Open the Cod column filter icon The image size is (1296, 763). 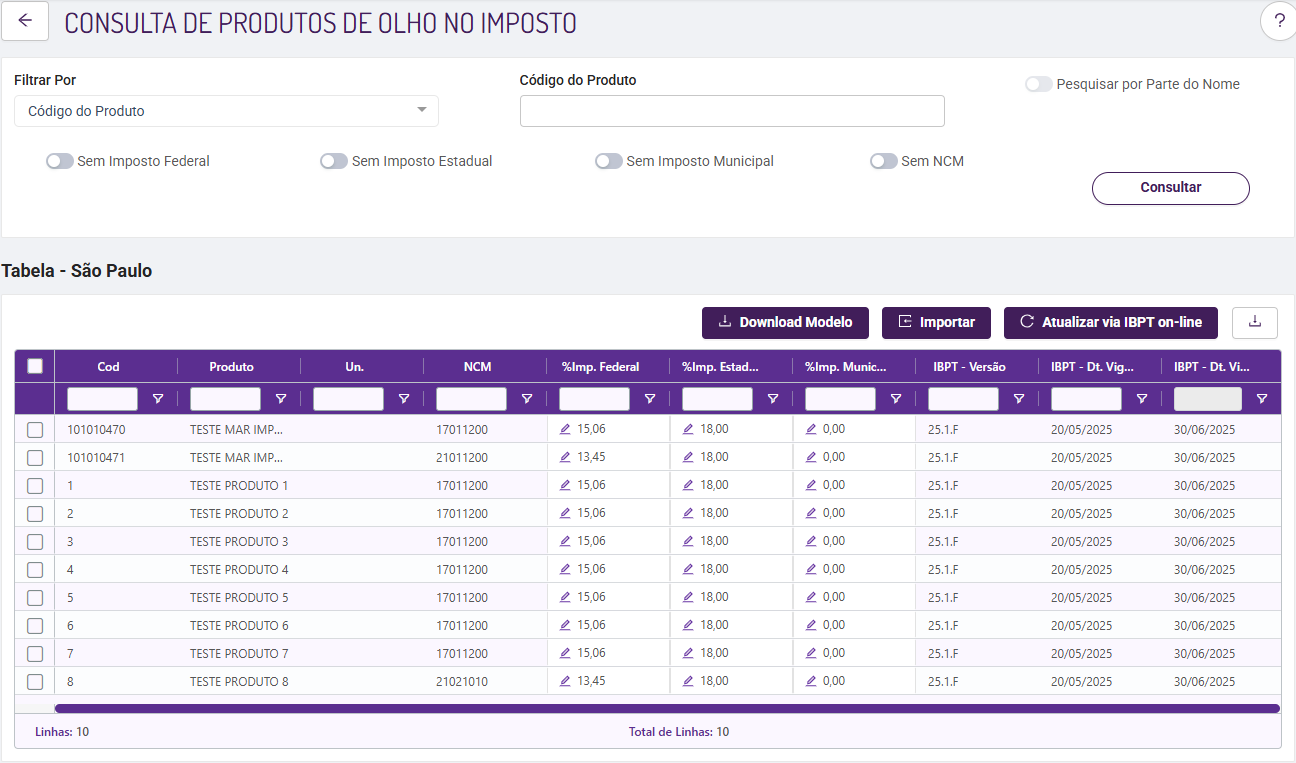[x=158, y=399]
